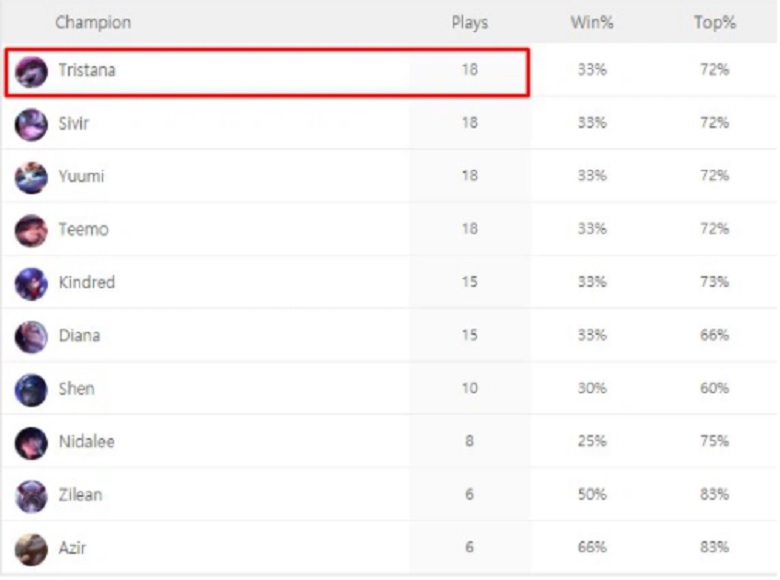Image resolution: width=780 pixels, height=580 pixels.
Task: Click Teemo's champion portrait icon
Action: coord(31,230)
